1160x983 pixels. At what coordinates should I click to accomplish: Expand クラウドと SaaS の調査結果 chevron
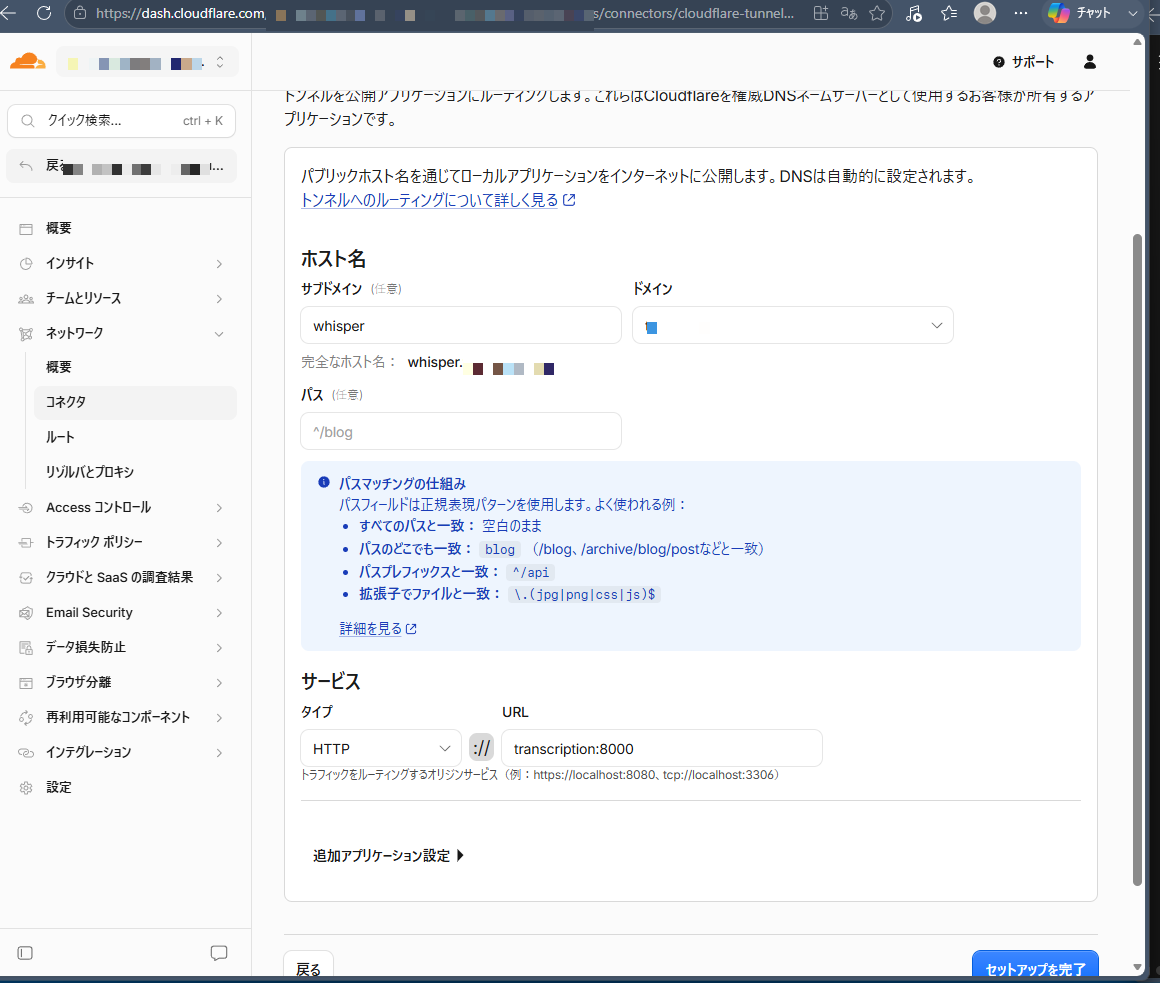(x=219, y=578)
